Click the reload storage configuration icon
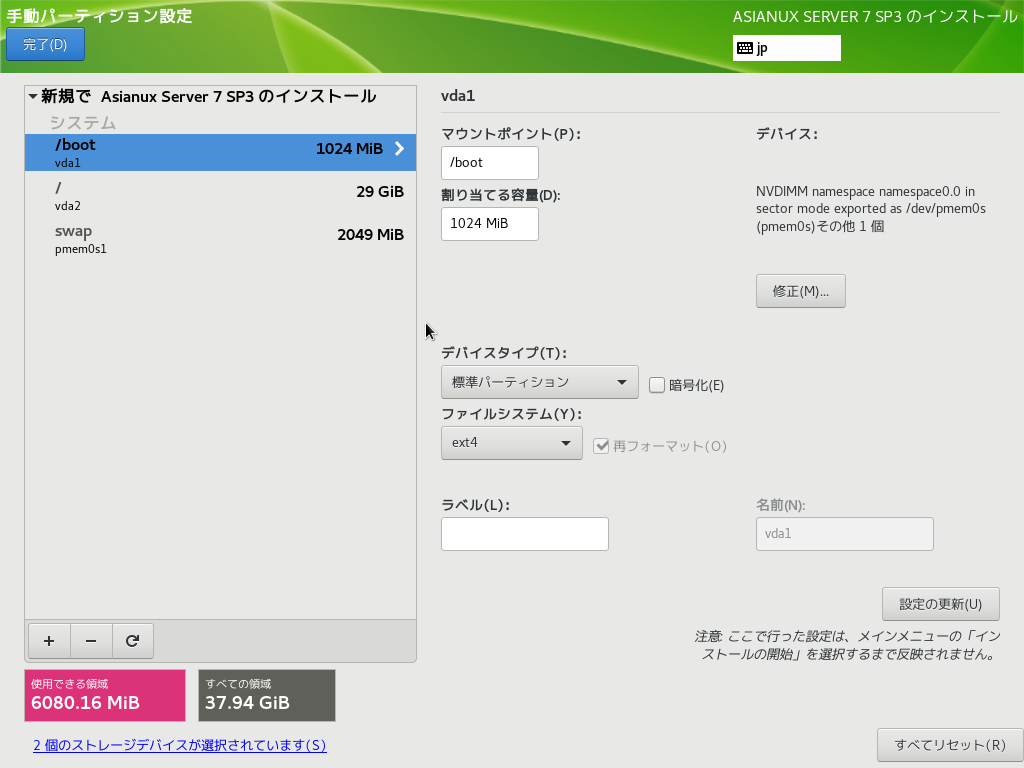 133,641
